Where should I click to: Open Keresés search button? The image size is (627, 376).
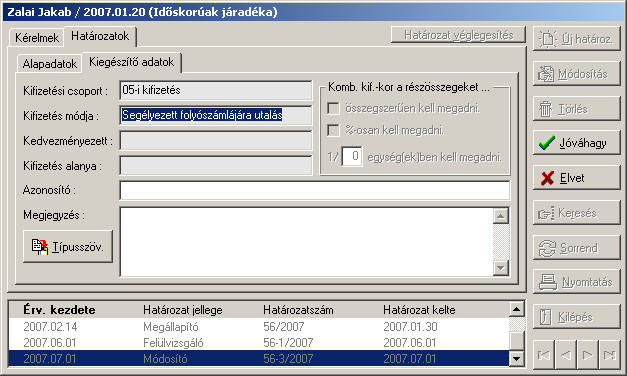coord(577,213)
